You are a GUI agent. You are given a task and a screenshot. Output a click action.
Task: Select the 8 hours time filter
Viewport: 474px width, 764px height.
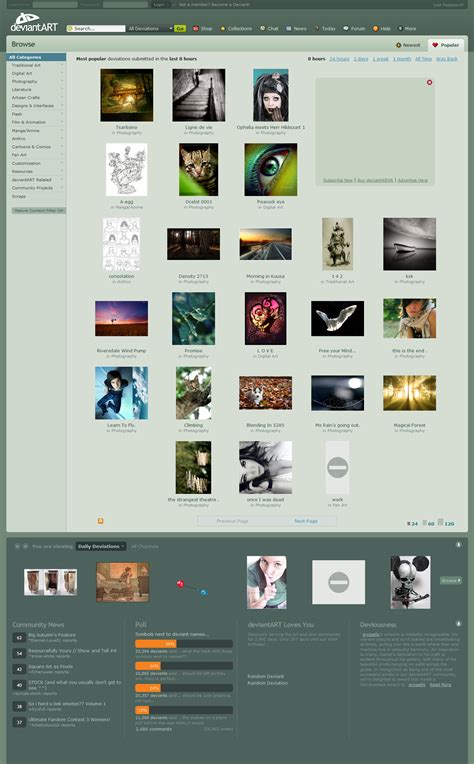(316, 59)
